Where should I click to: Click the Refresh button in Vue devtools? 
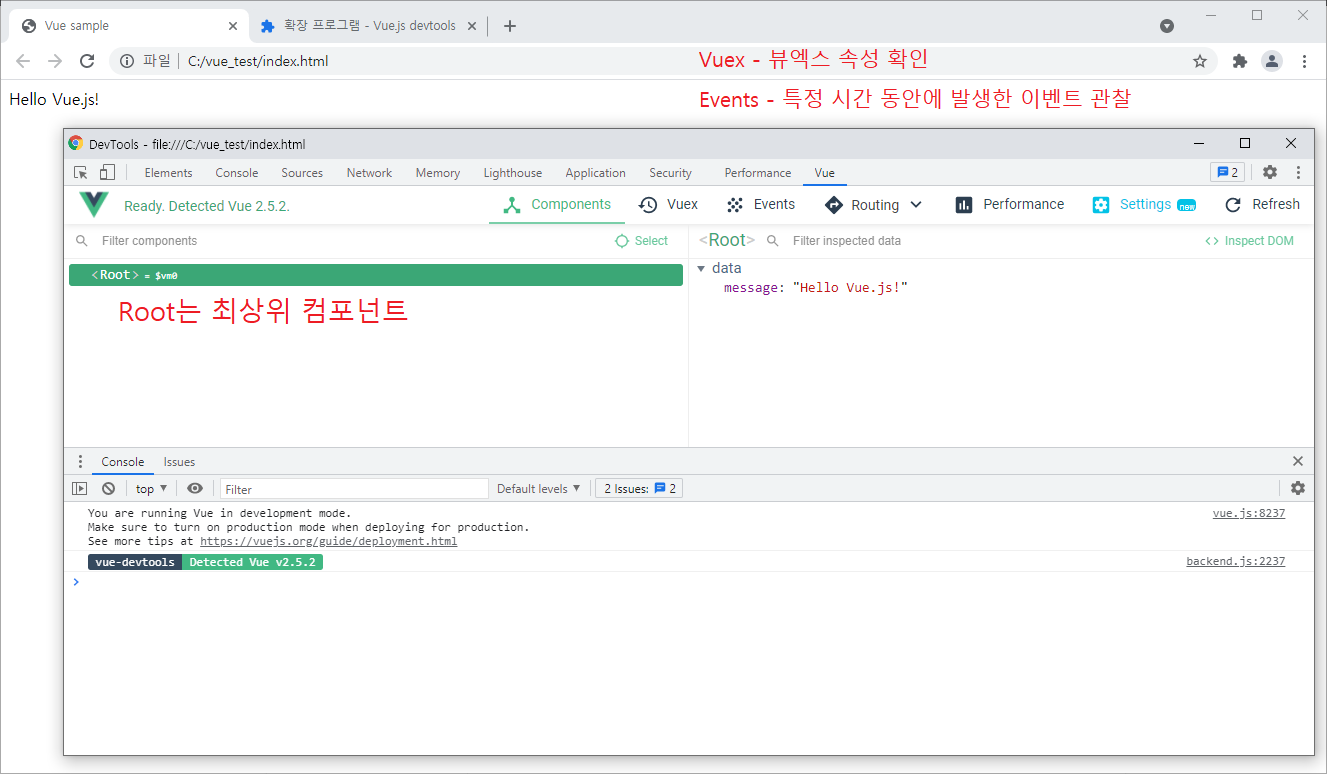pyautogui.click(x=1262, y=205)
